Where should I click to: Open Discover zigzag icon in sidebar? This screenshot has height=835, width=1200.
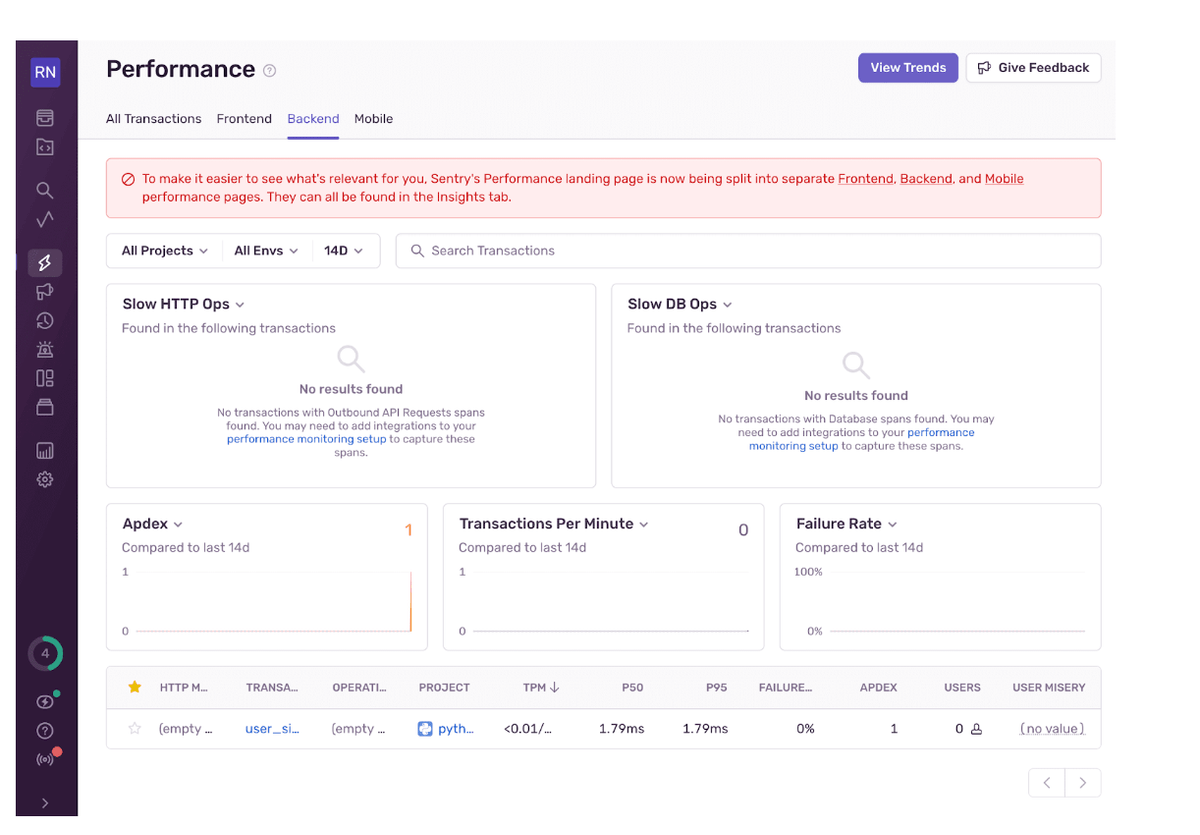click(45, 219)
